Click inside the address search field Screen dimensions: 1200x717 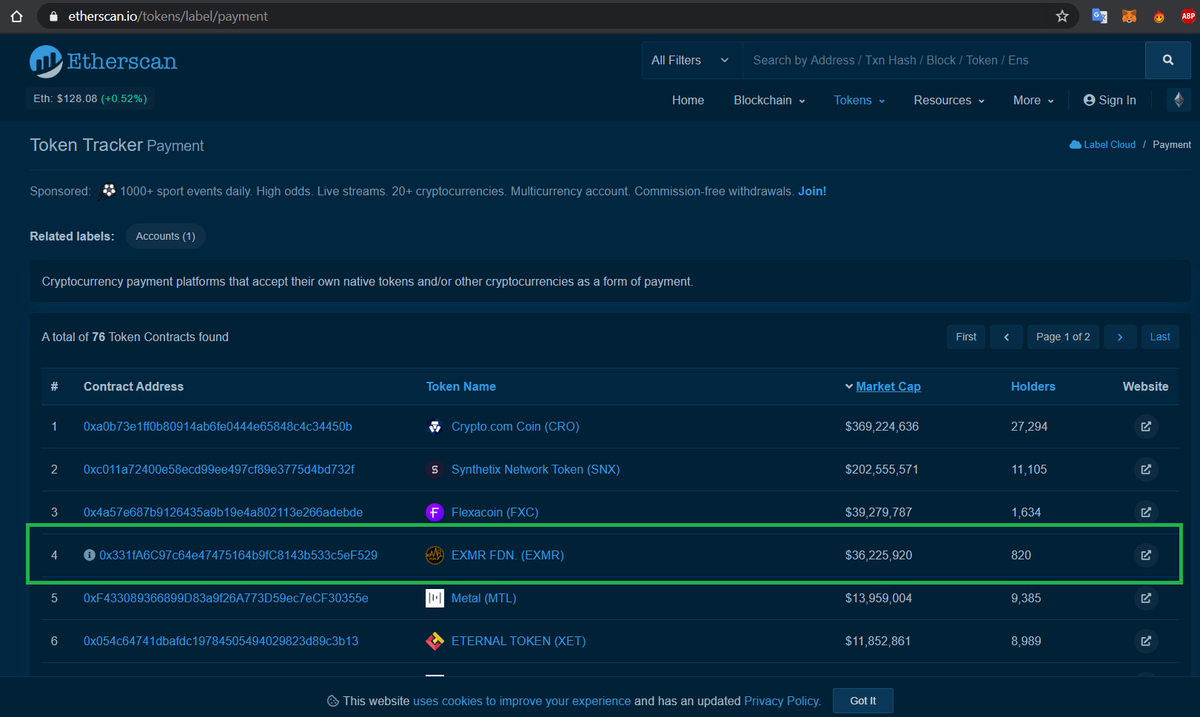click(x=944, y=60)
